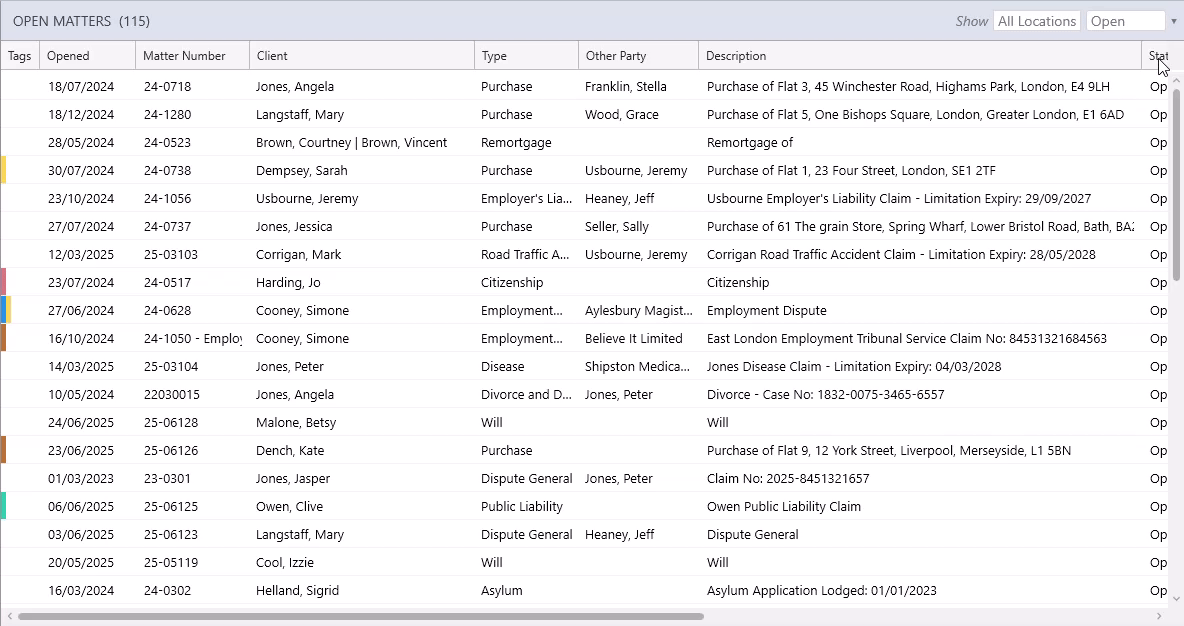Sort by the Other Party column header

(639, 56)
